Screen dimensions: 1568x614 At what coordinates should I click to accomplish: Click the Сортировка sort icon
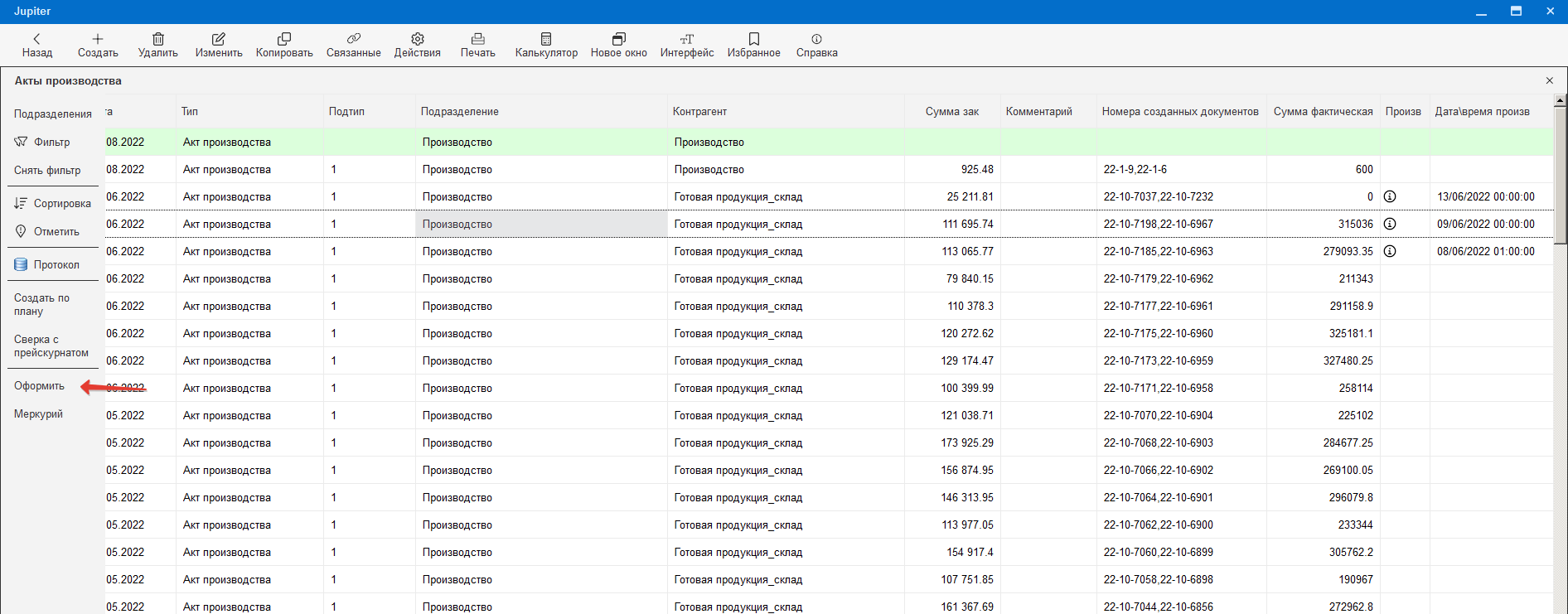pos(21,203)
